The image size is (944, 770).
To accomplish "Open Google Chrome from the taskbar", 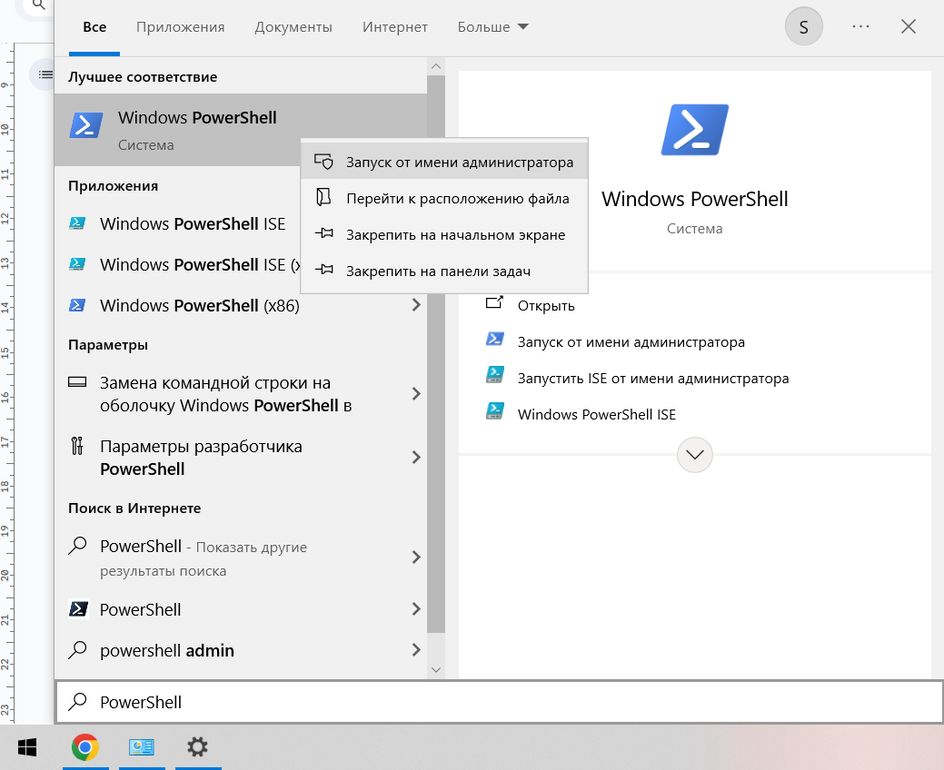I will pos(85,747).
